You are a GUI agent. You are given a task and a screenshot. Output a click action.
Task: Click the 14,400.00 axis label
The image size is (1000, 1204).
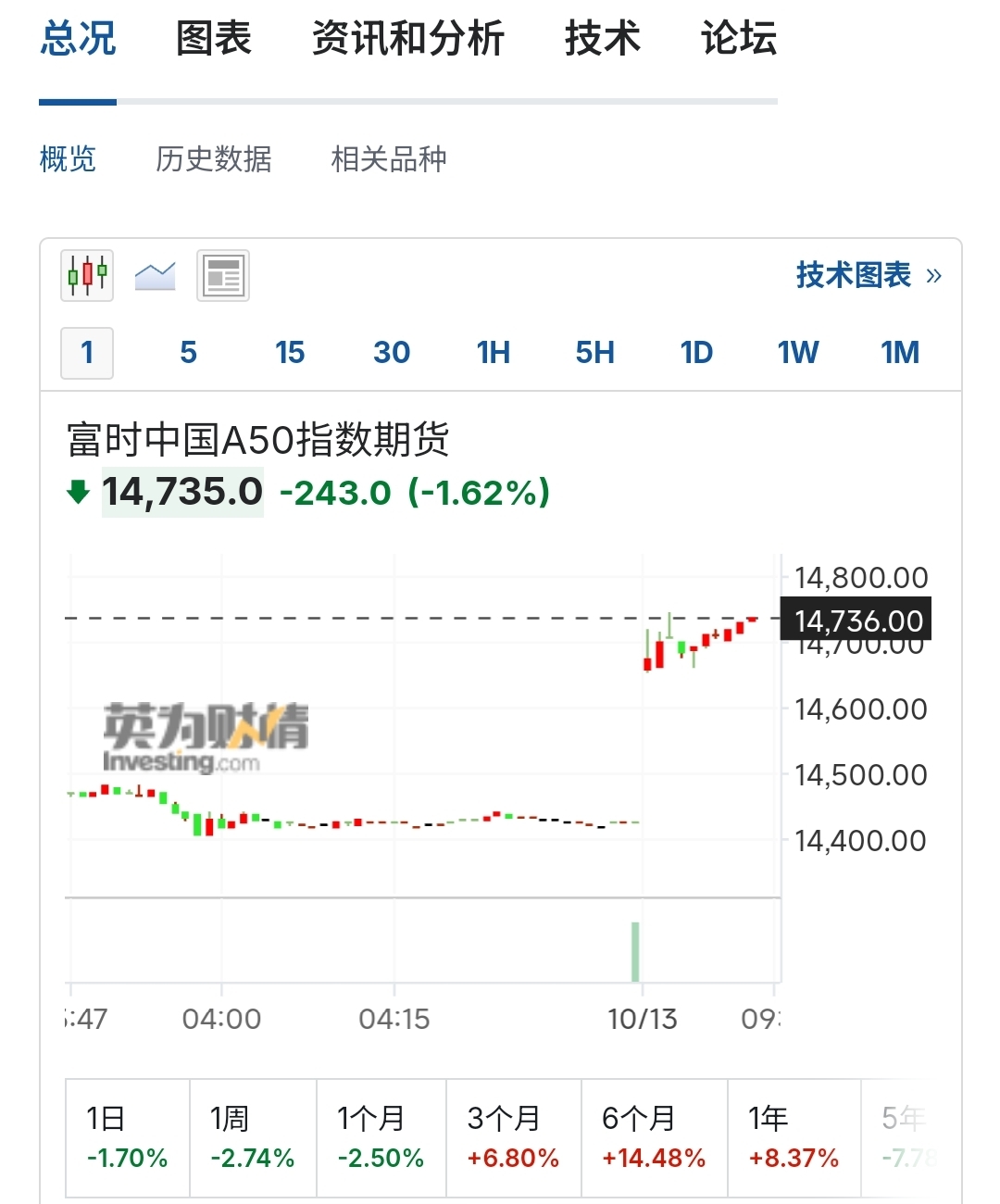coord(861,841)
